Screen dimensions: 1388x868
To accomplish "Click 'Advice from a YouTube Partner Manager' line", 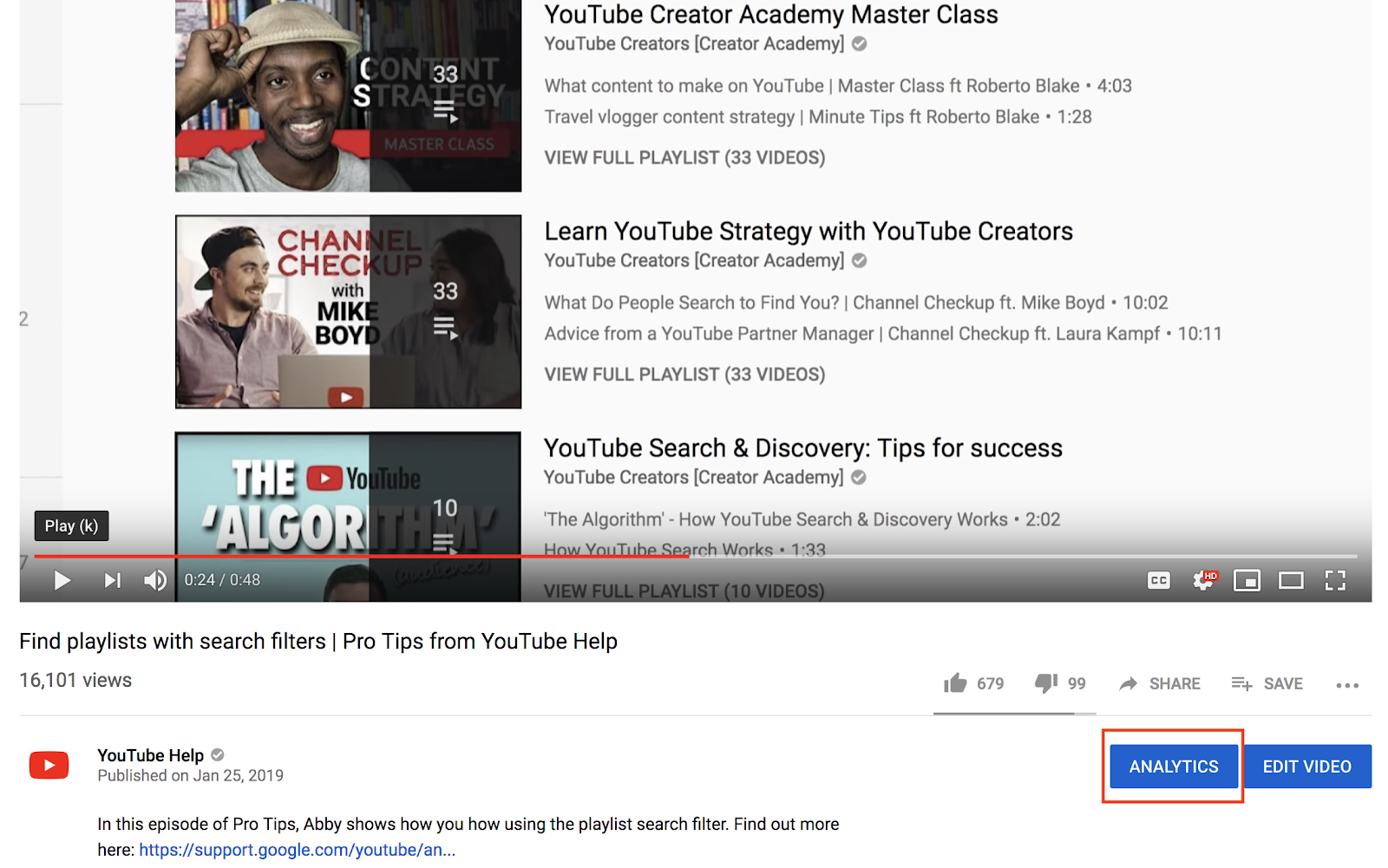I will 883,334.
